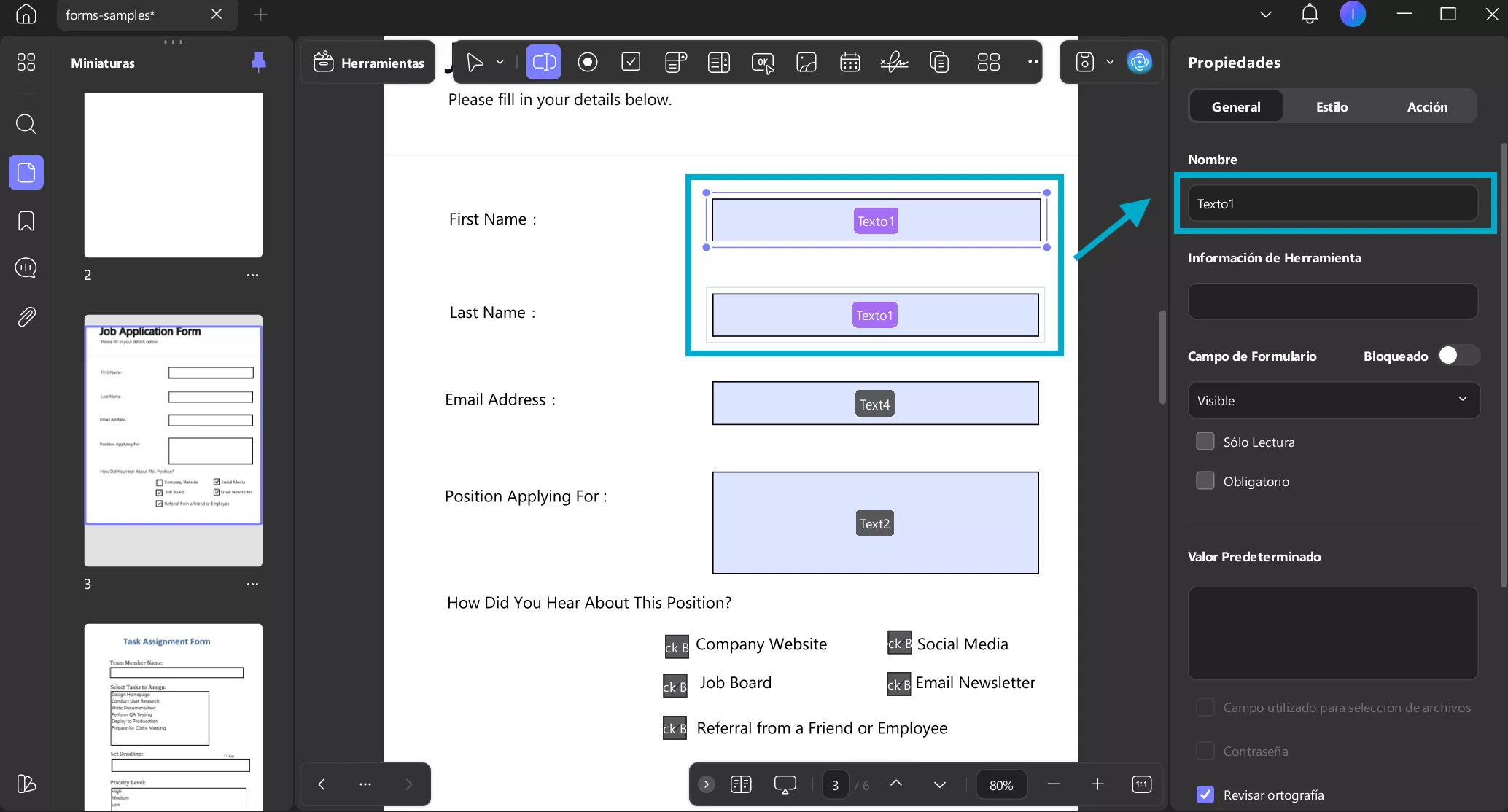
Task: Select the checkbox field tool
Action: point(631,63)
